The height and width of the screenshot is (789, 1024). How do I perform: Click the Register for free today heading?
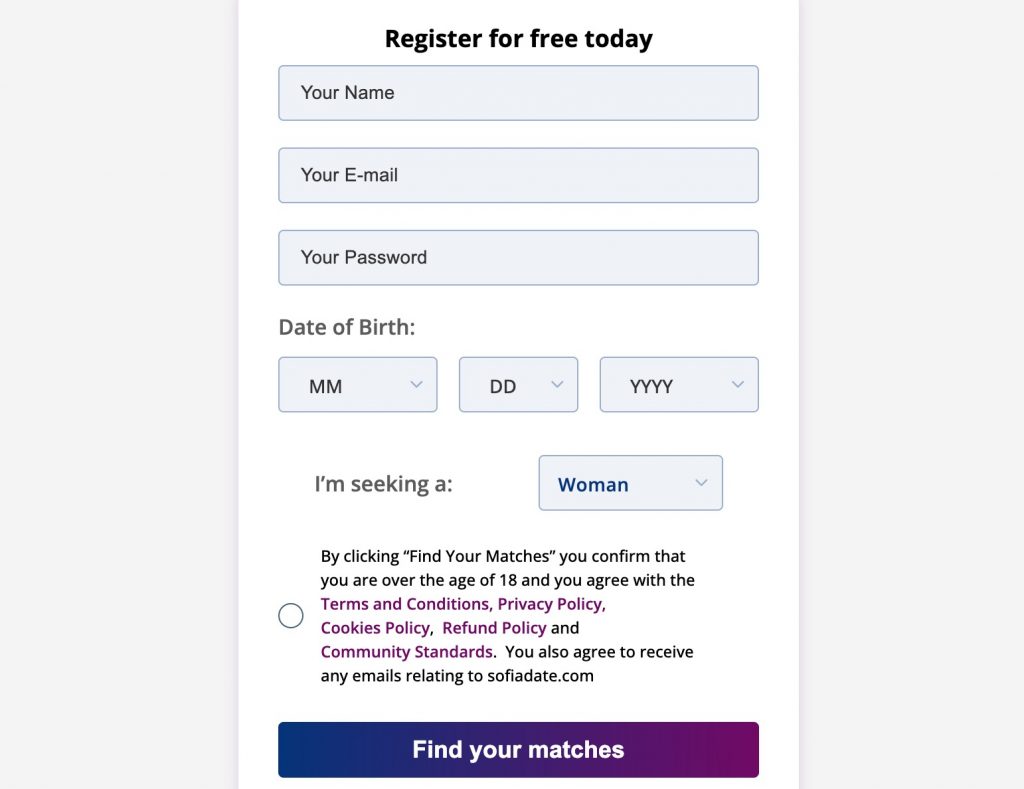tap(518, 39)
